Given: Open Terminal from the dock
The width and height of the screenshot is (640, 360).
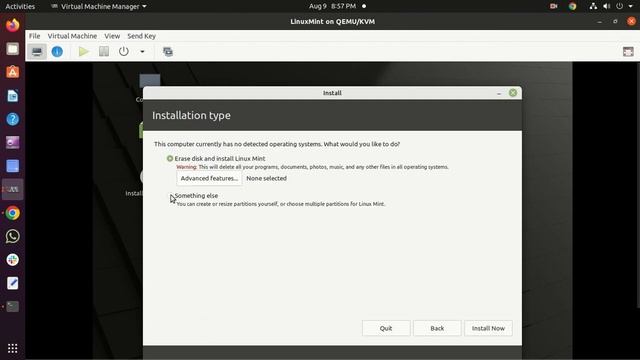Looking at the screenshot, I should (x=13, y=307).
